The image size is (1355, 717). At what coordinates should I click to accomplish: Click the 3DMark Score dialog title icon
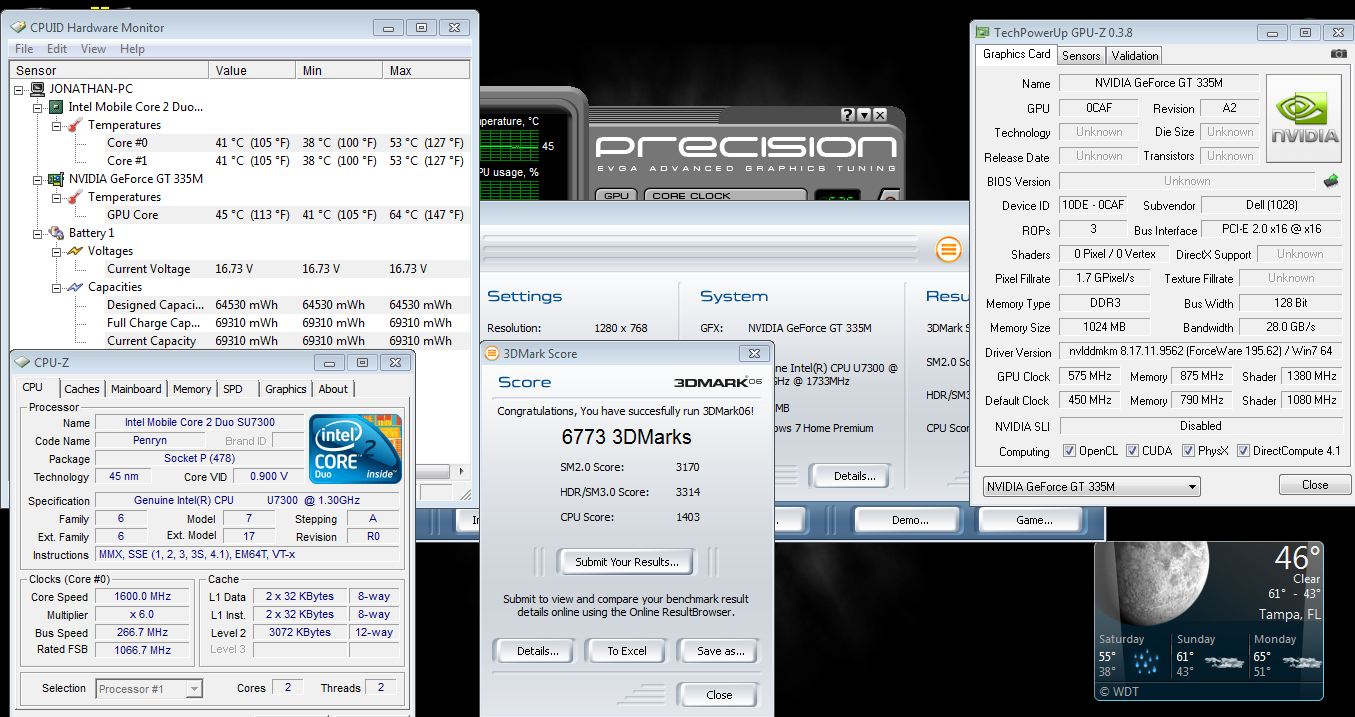491,353
